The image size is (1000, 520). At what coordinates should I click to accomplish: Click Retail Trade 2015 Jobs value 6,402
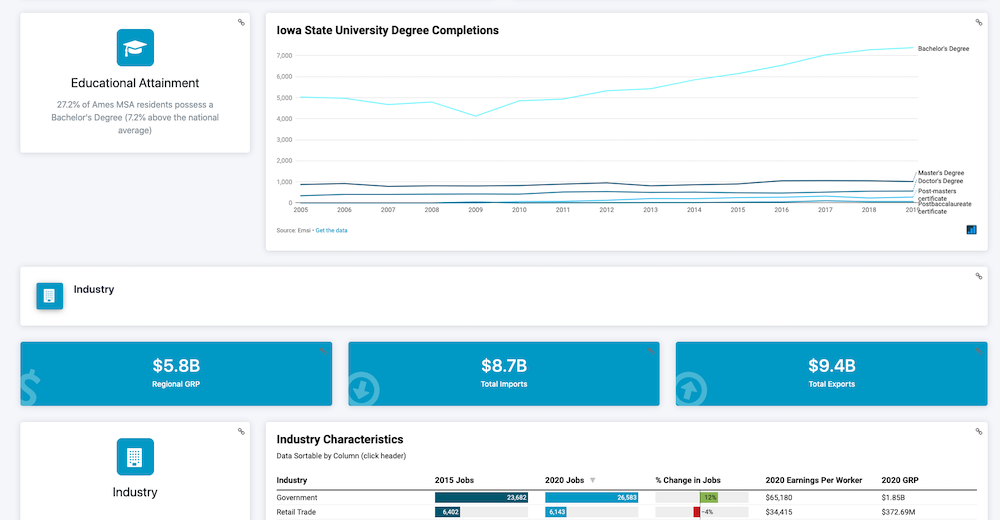(x=448, y=512)
